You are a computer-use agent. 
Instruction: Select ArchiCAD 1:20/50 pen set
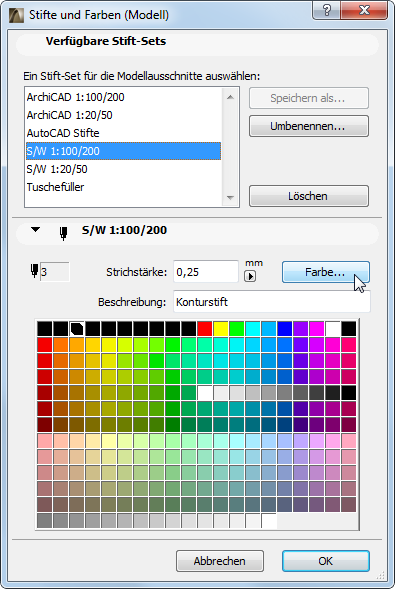[123, 115]
